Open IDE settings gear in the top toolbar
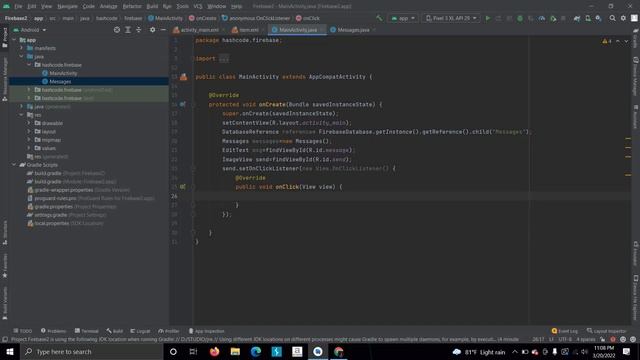This screenshot has height=360, width=640. [x=623, y=18]
